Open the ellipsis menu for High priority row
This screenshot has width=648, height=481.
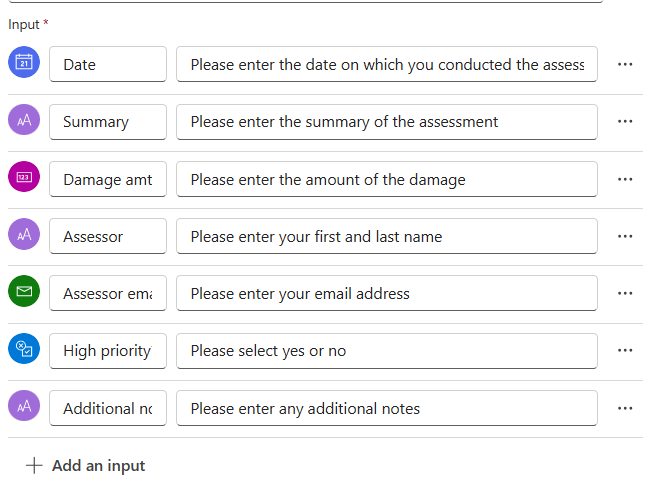point(625,351)
